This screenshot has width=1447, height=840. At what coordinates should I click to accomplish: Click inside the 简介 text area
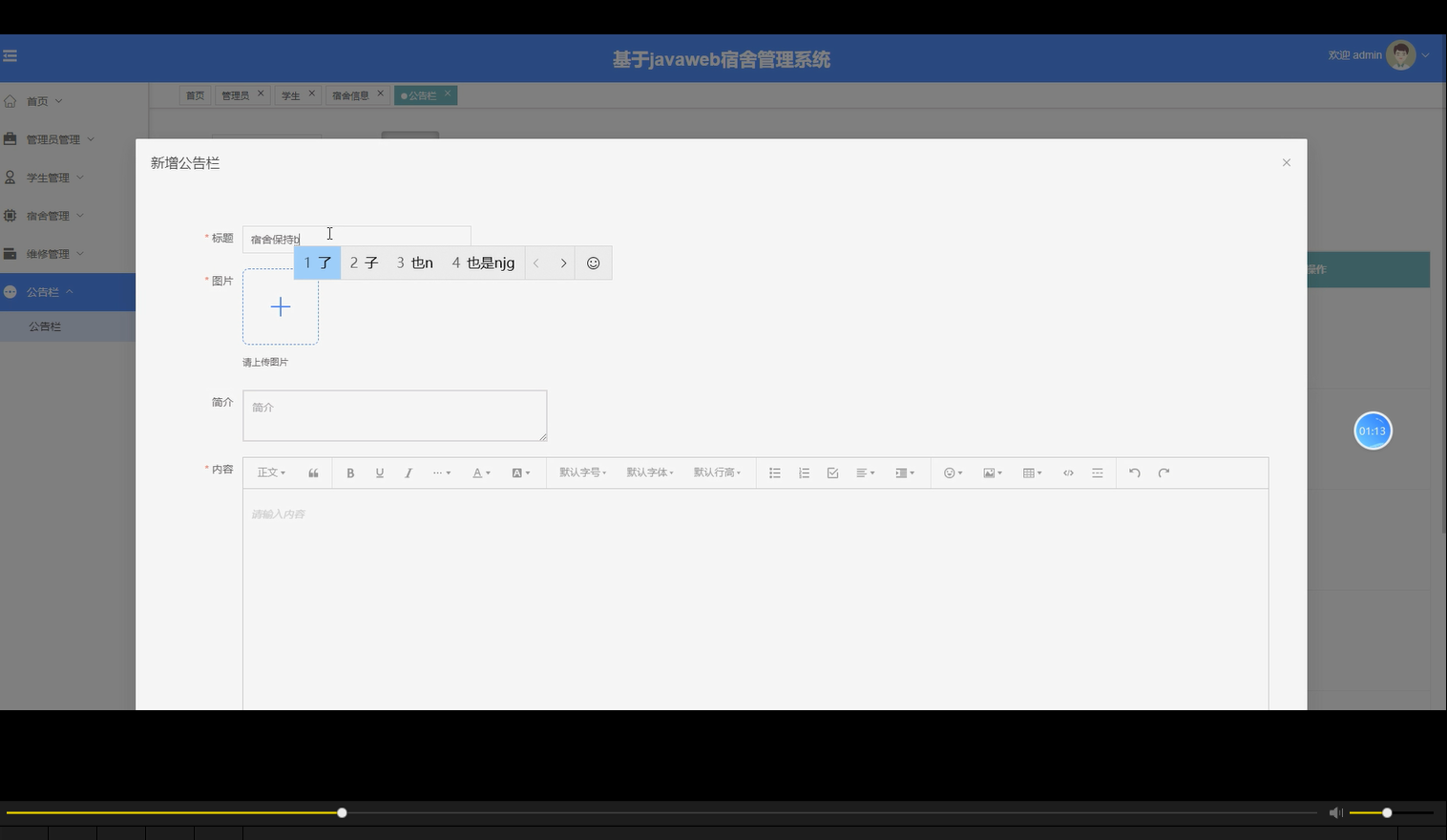tap(394, 415)
